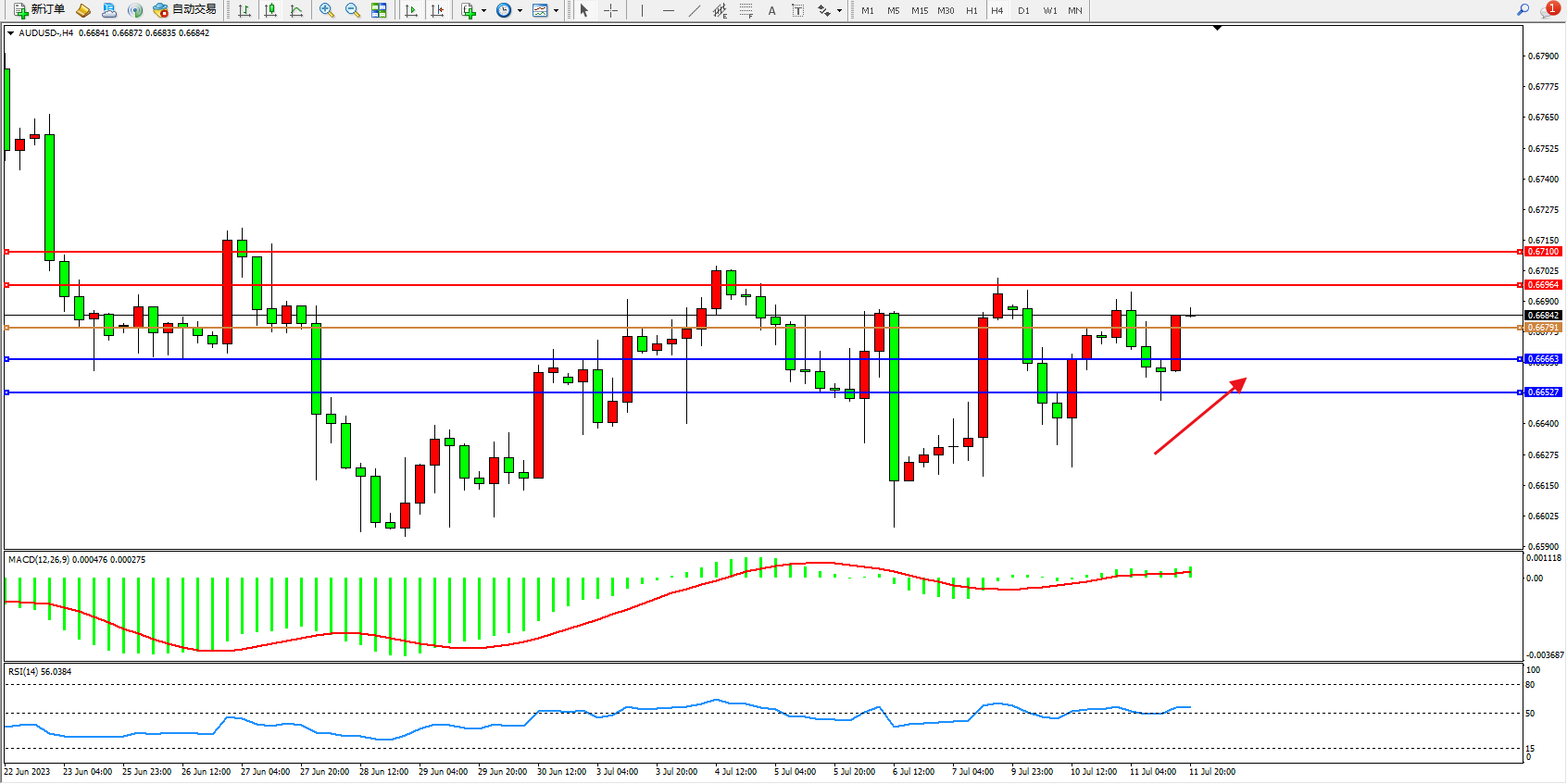
Task: Open the periodicity clock dropdown
Action: tap(520, 11)
